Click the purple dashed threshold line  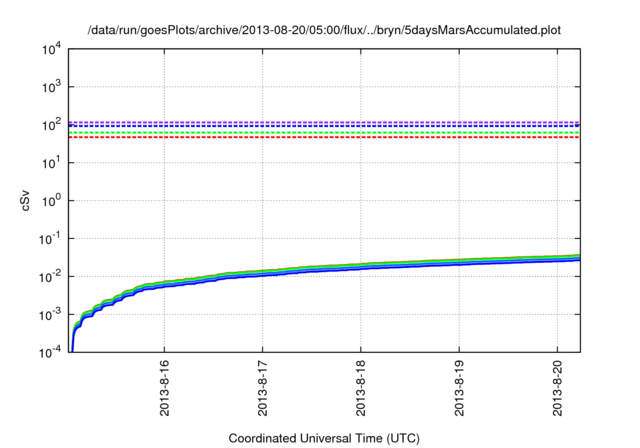click(x=324, y=122)
